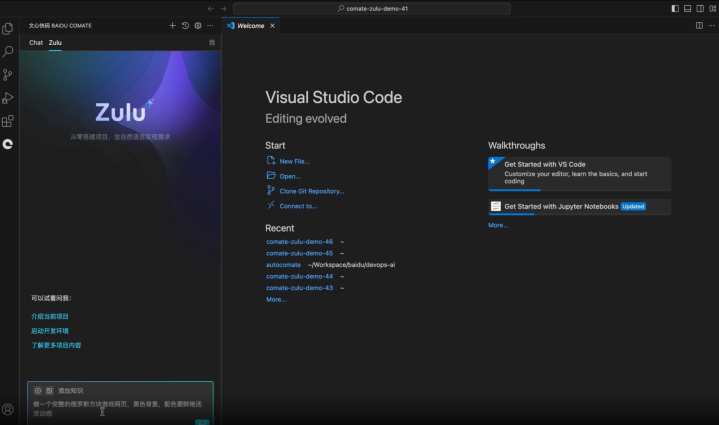
Task: Open recent comate-zulu-demo-46
Action: (299, 242)
